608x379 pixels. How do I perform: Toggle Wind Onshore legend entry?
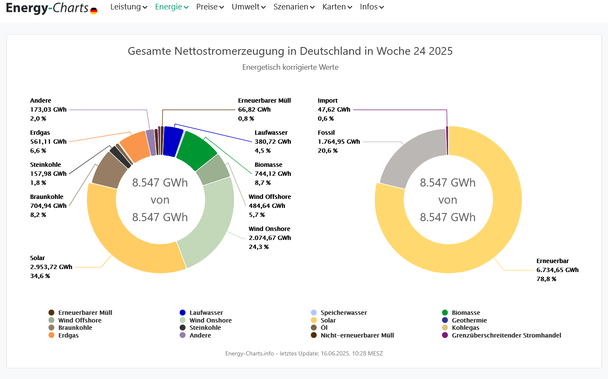[206, 320]
